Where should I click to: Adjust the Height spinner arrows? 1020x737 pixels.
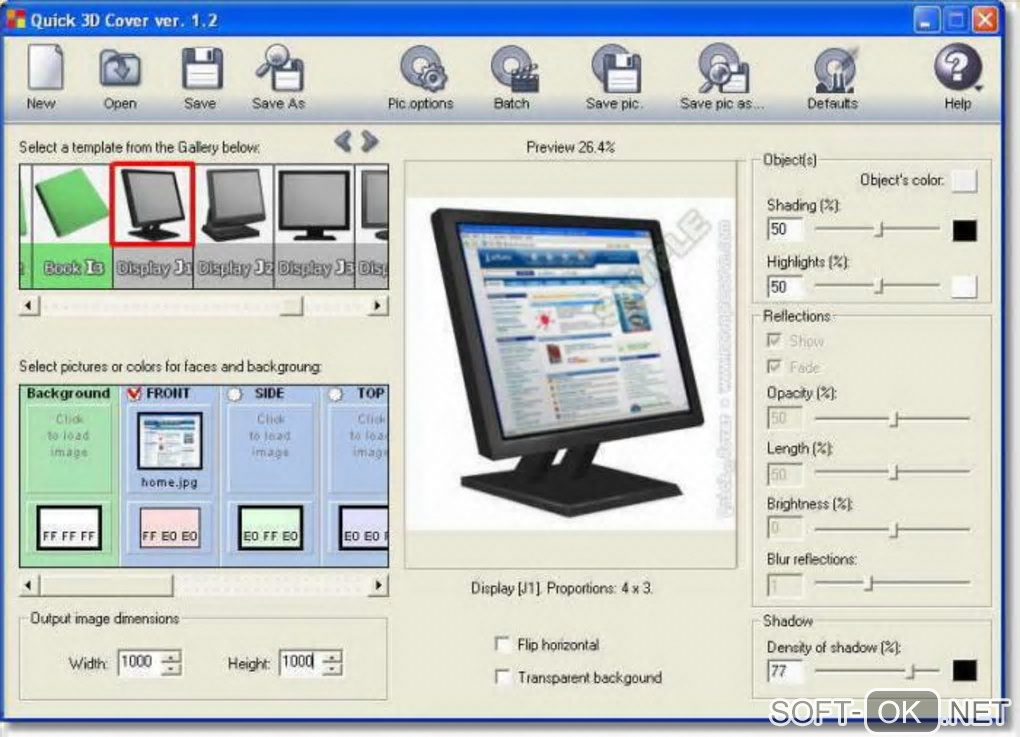coord(332,662)
